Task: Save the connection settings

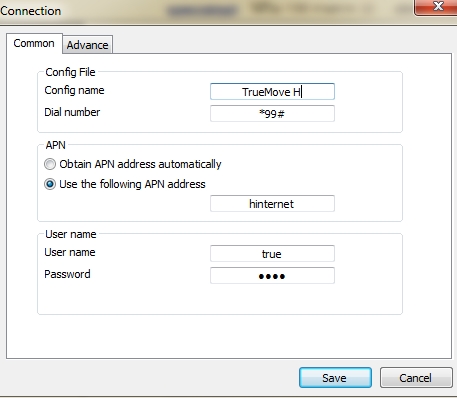Action: pos(335,378)
